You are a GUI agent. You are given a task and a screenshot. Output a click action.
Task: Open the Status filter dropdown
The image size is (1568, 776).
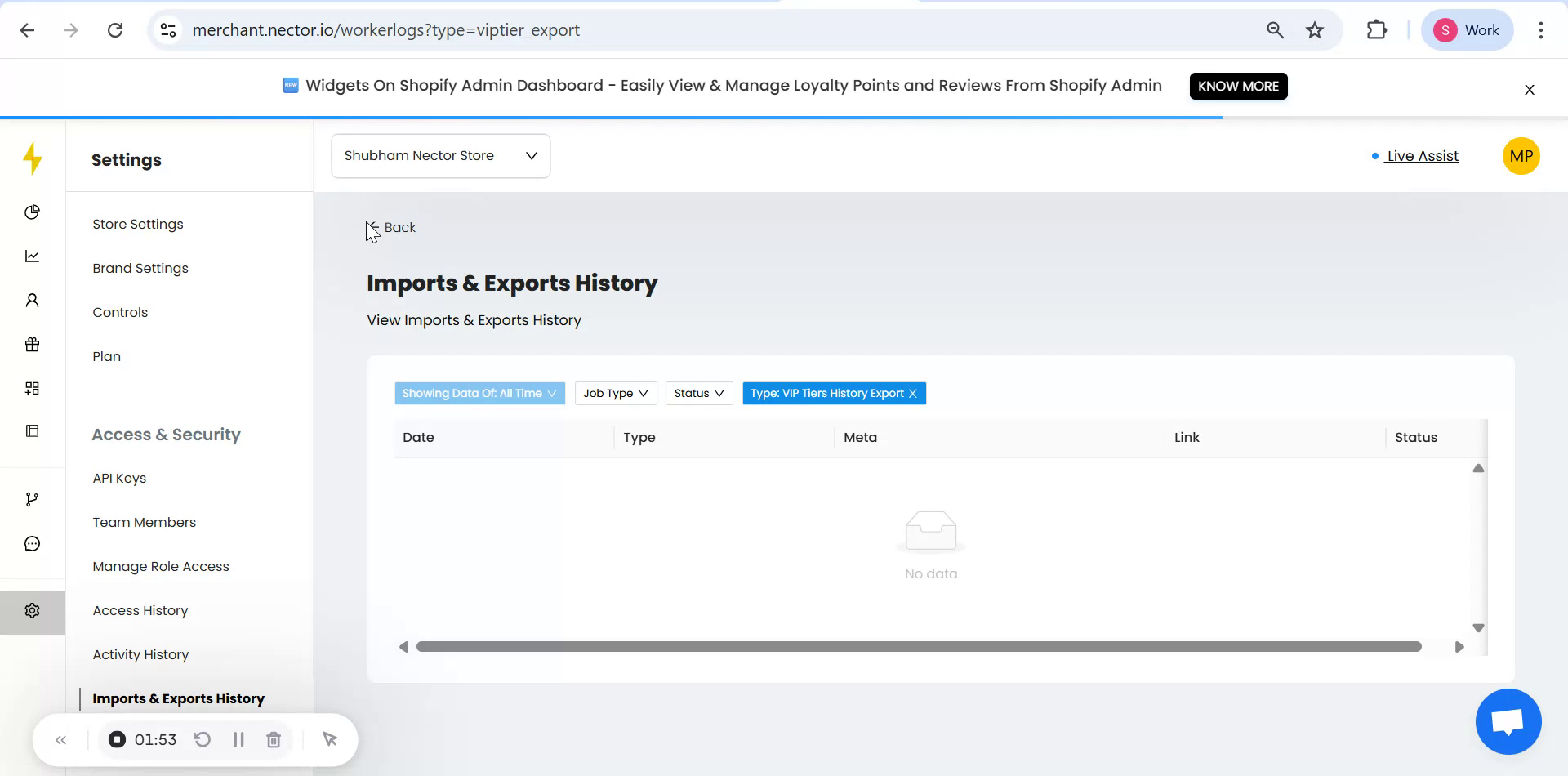tap(698, 393)
